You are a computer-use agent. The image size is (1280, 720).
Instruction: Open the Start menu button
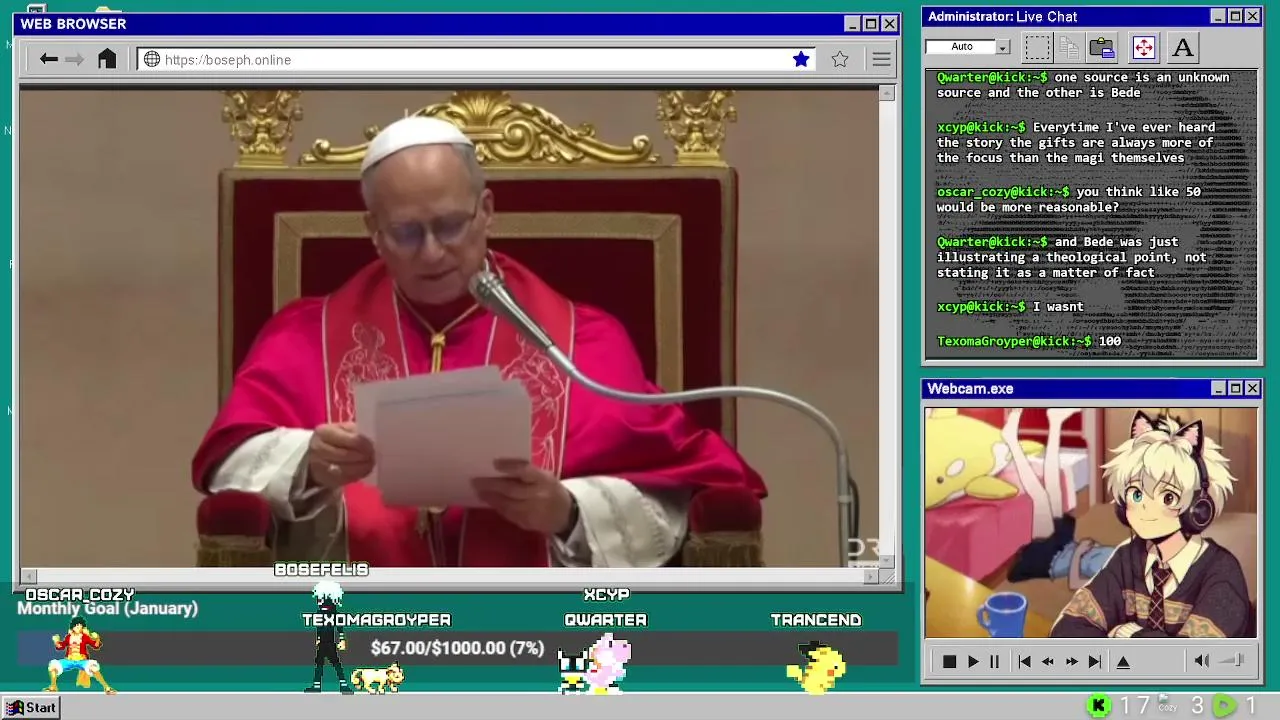pos(31,707)
